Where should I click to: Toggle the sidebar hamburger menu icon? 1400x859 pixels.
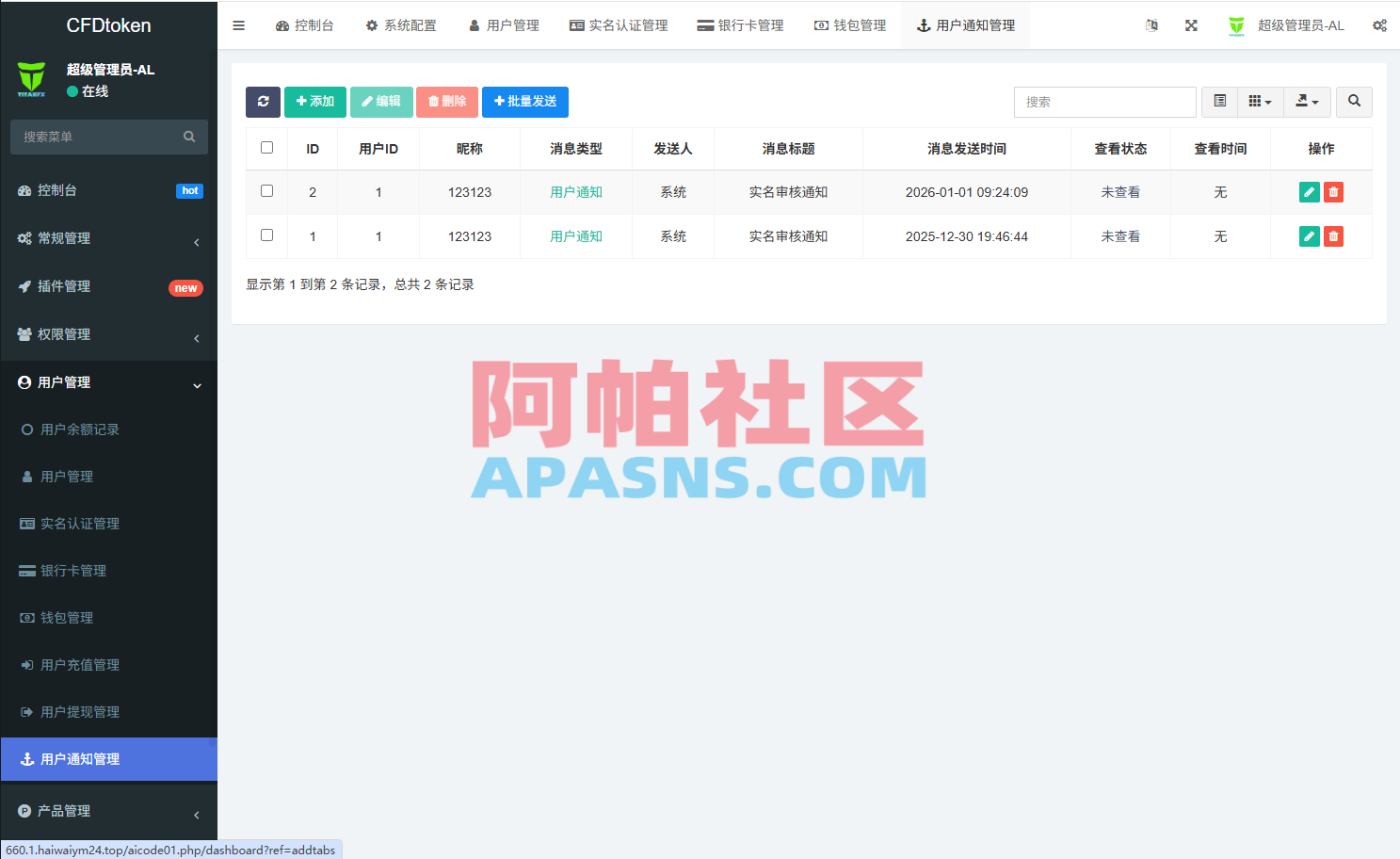pos(239,25)
